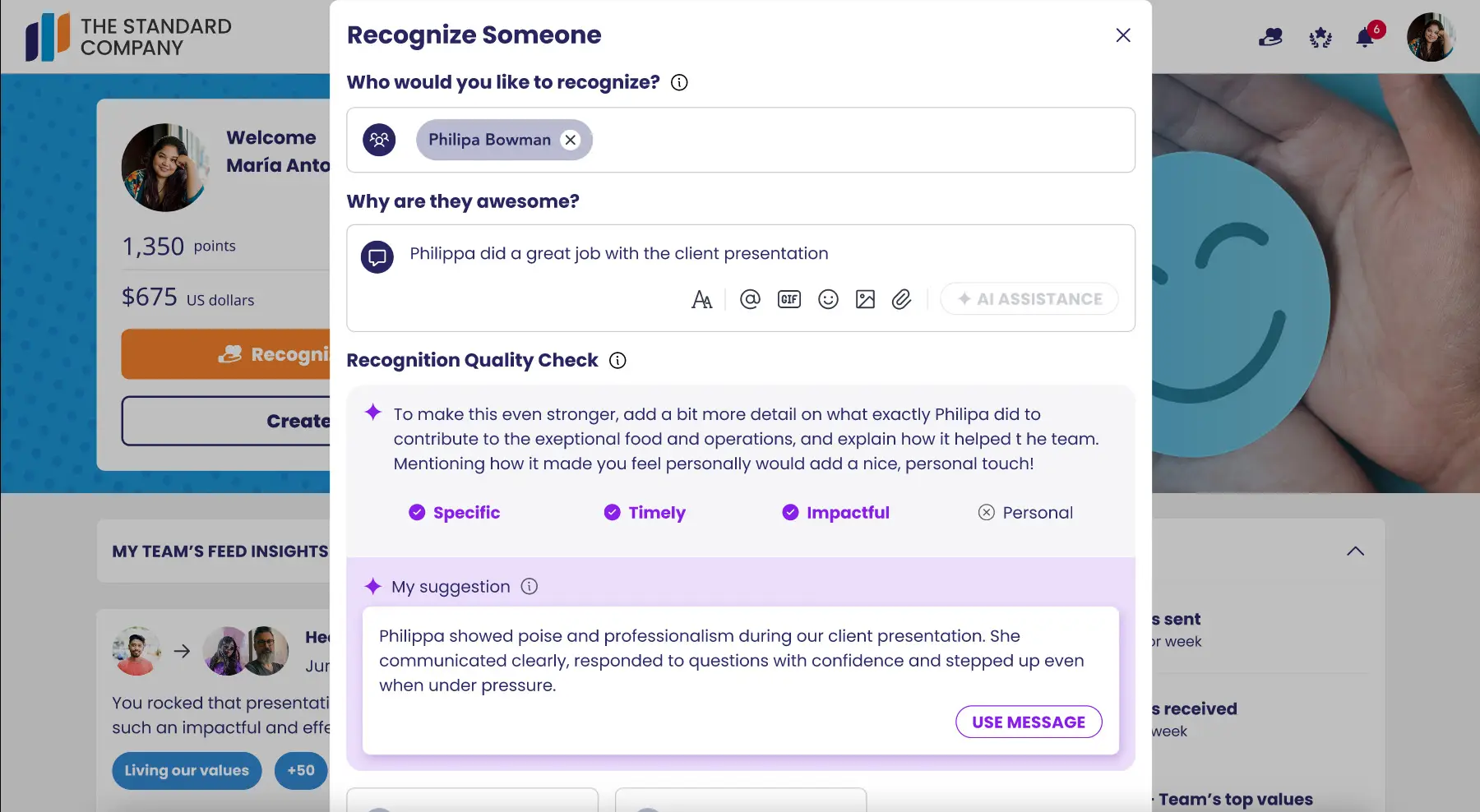1480x812 pixels.
Task: Open text formatting options via the Aa icon
Action: (702, 299)
